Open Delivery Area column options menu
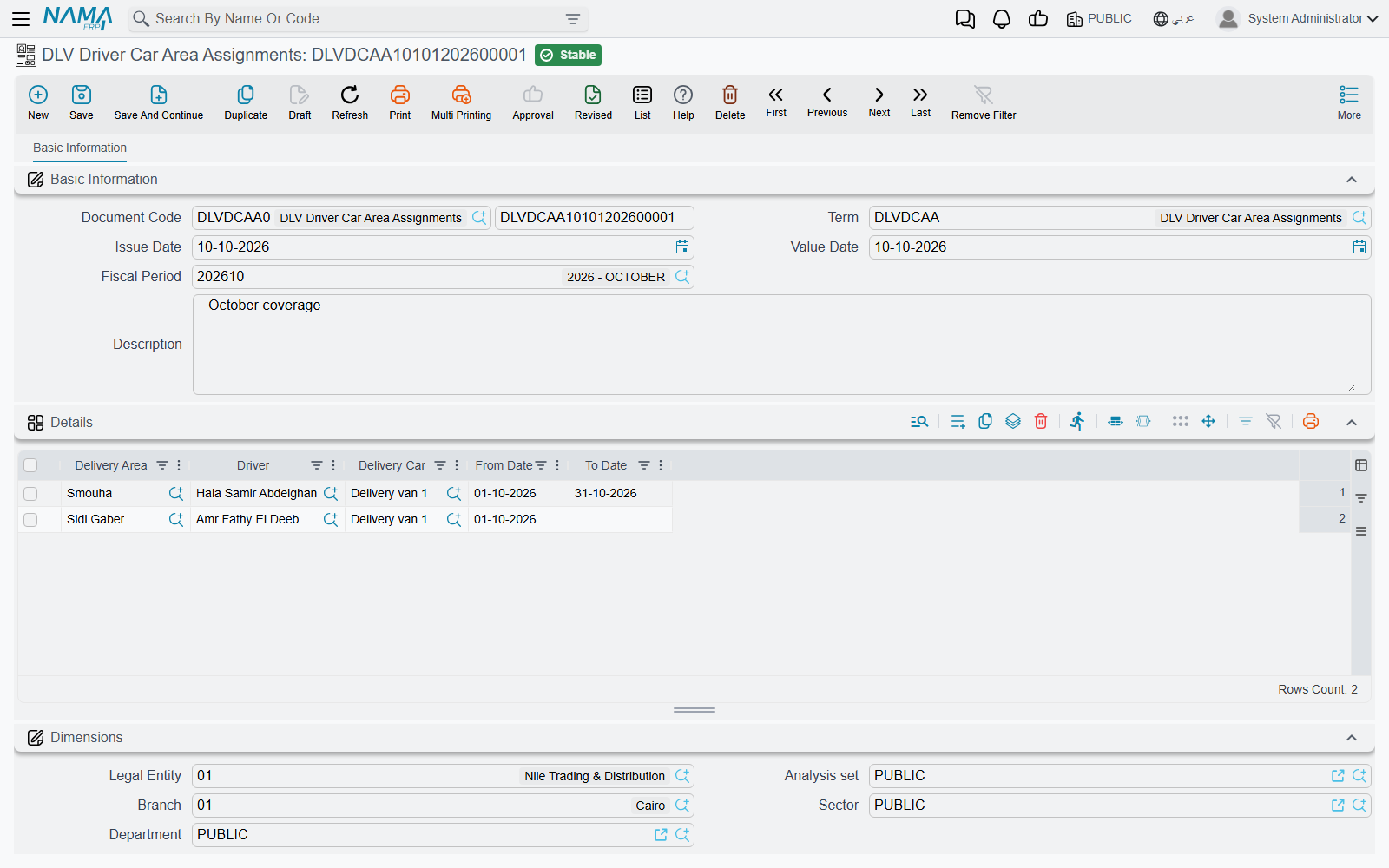 pos(179,465)
